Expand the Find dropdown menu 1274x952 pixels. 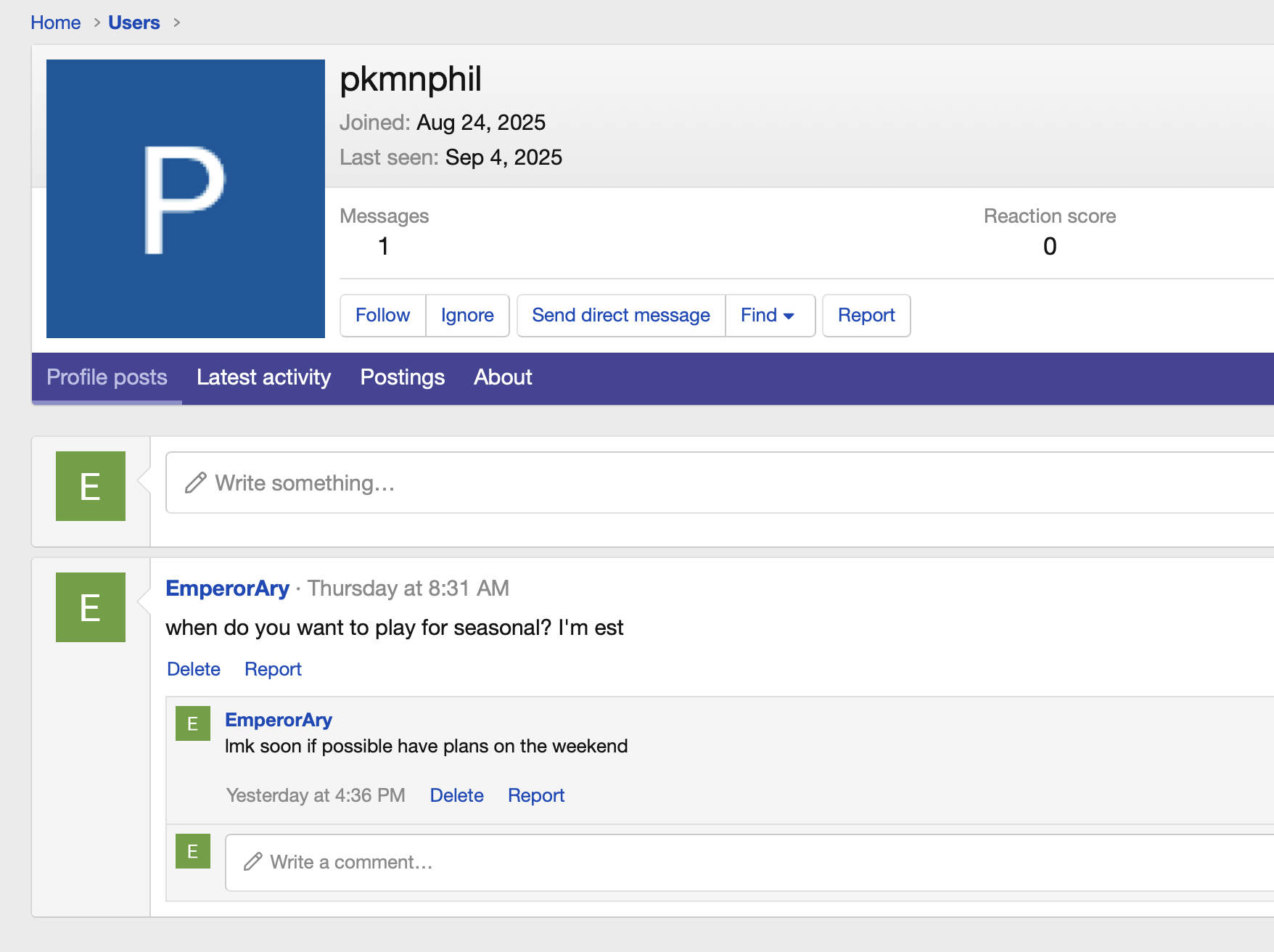pyautogui.click(x=769, y=315)
